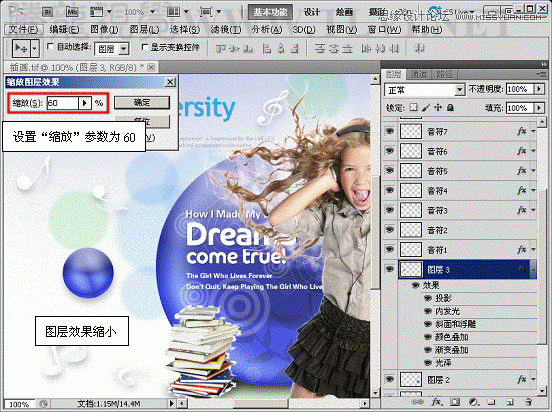Click the 确定 button in the dialog
This screenshot has height=412, width=552.
click(x=142, y=102)
